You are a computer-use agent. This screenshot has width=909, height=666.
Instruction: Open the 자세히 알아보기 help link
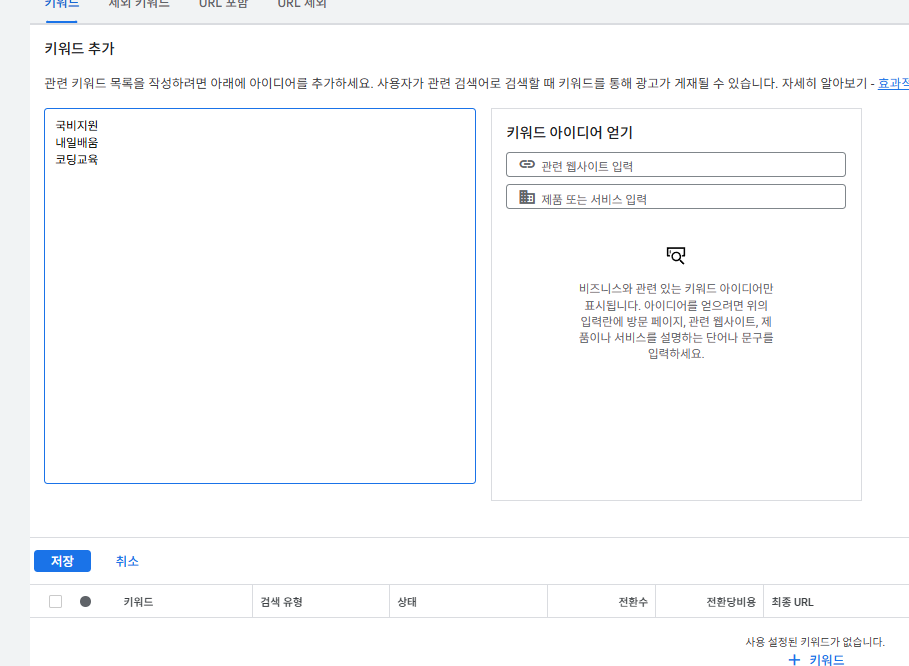click(x=892, y=83)
